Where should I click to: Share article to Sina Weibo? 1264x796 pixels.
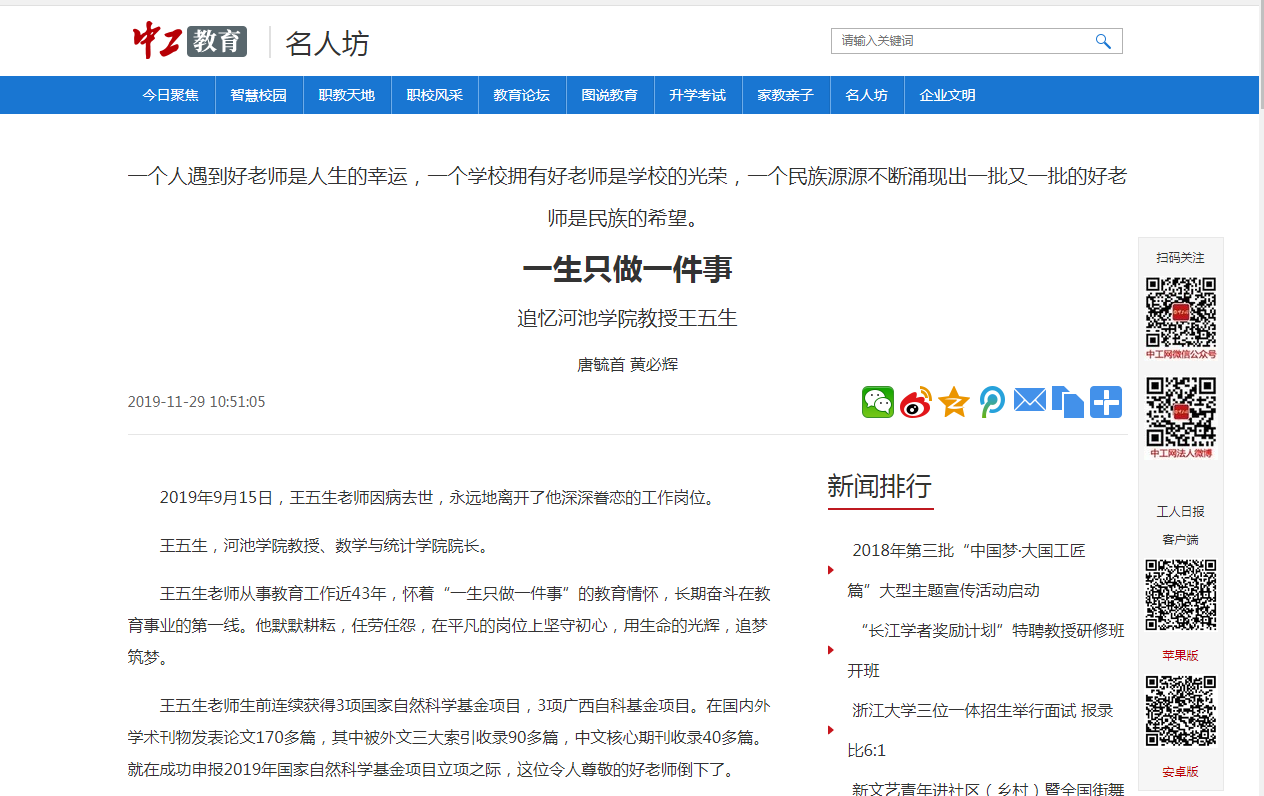(x=915, y=402)
